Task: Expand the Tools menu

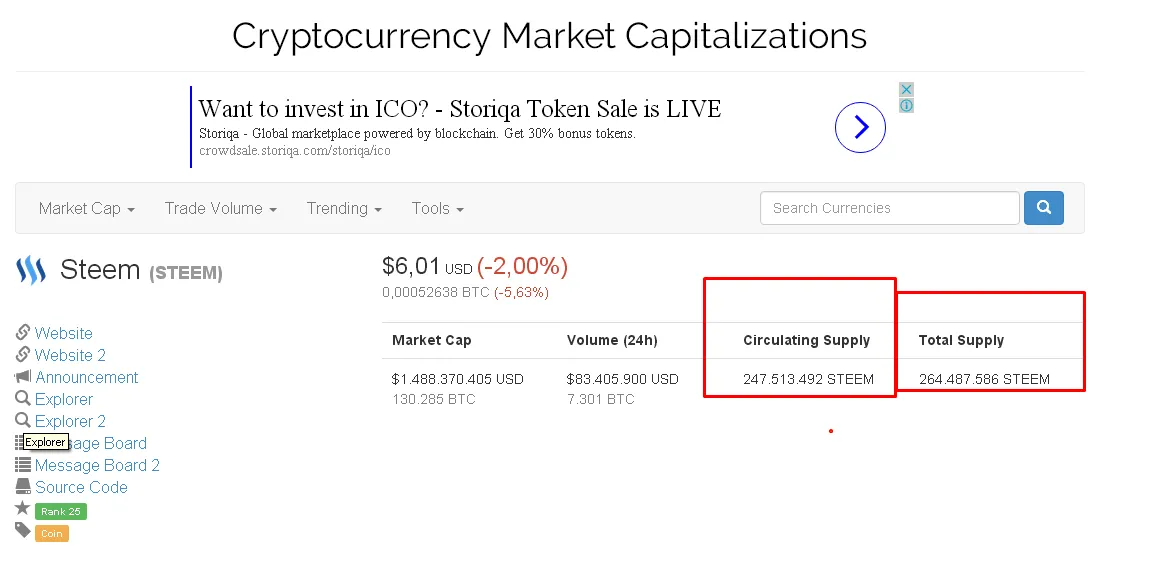Action: [437, 209]
